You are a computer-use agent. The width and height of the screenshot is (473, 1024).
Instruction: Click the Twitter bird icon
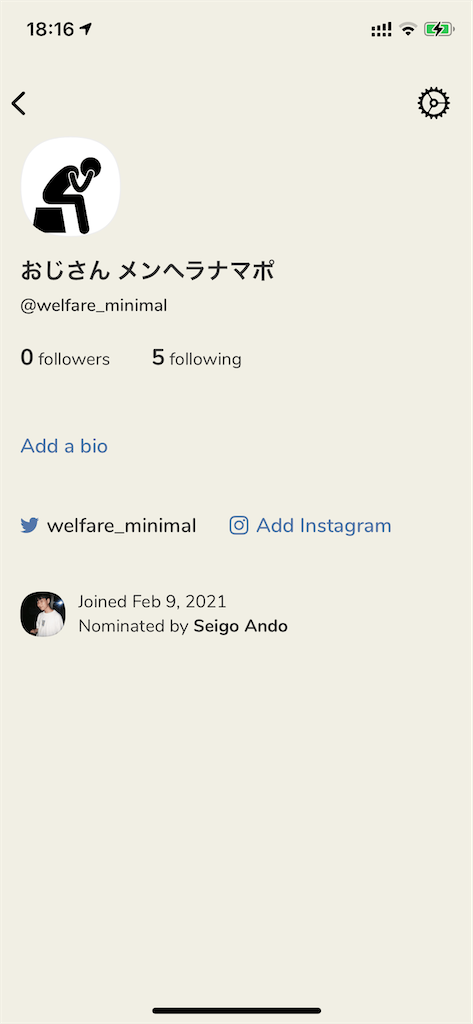click(x=29, y=526)
